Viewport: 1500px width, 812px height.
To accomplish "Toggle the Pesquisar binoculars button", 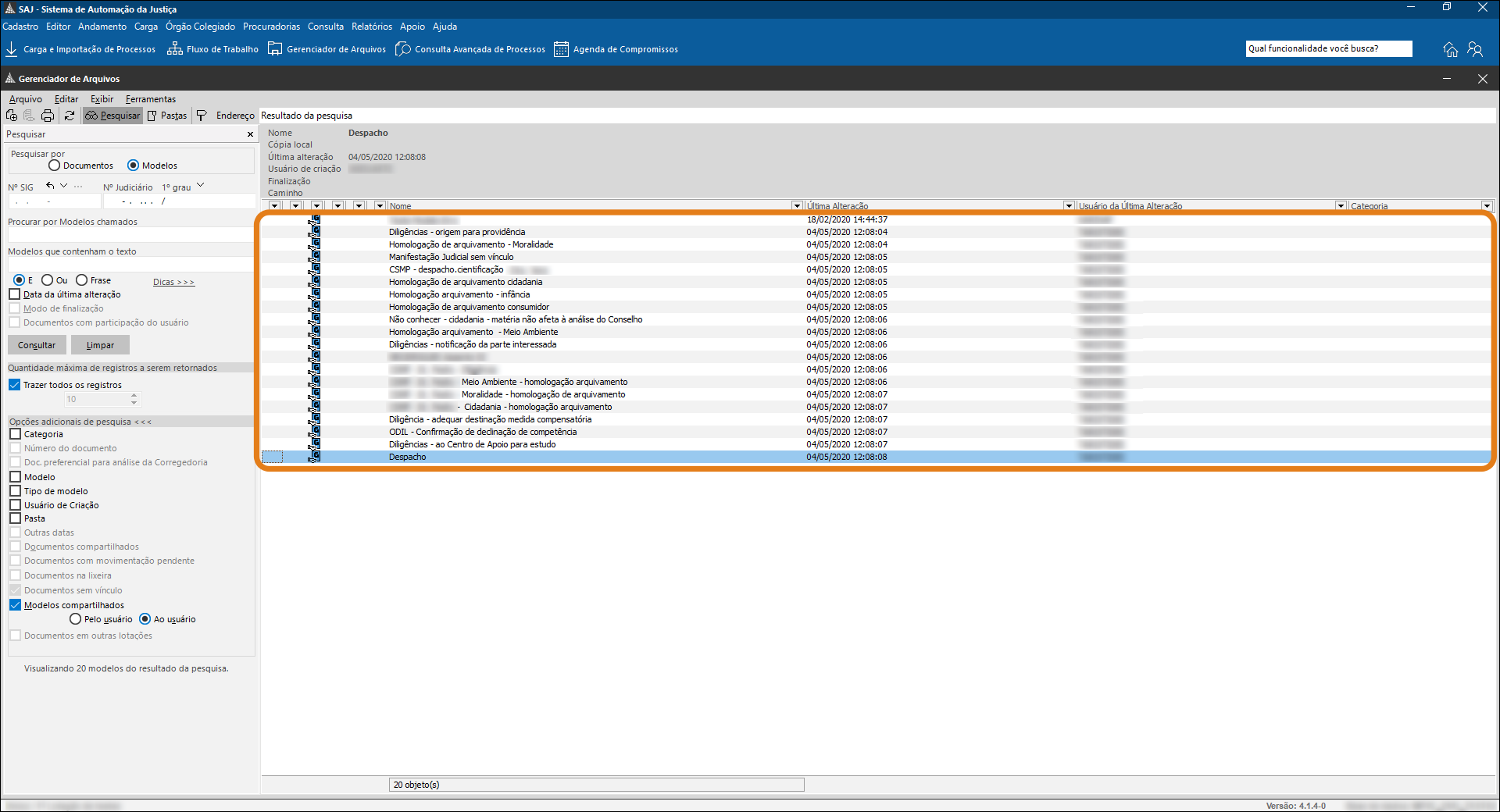I will pos(112,116).
